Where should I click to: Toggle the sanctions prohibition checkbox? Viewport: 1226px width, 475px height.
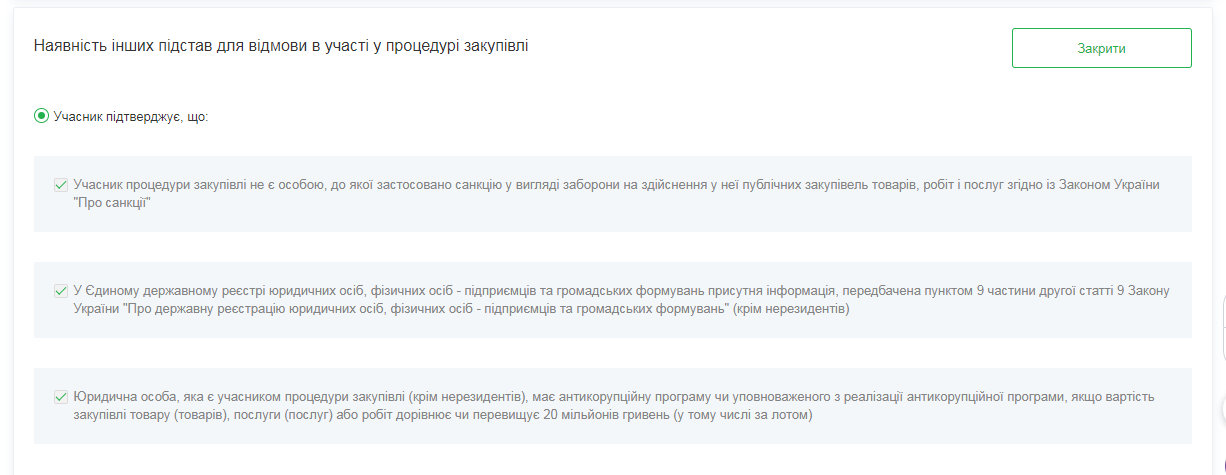point(60,185)
